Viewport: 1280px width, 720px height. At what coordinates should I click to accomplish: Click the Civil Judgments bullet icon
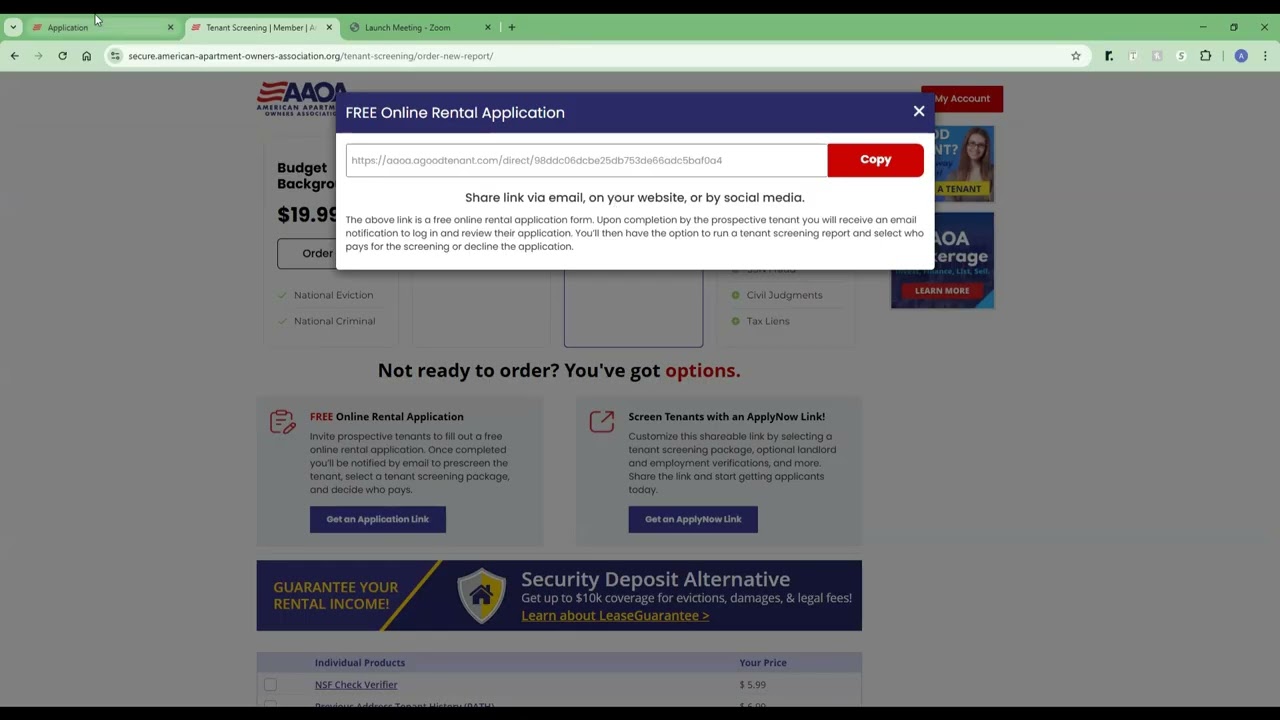[735, 295]
